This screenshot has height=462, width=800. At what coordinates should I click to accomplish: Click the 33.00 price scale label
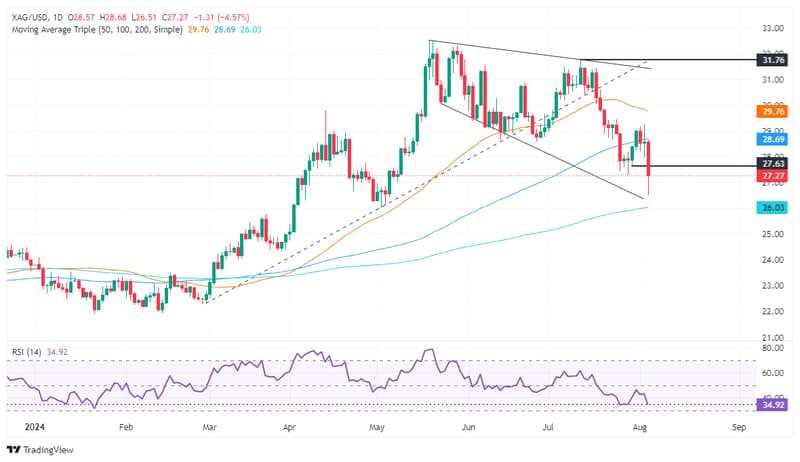(772, 29)
